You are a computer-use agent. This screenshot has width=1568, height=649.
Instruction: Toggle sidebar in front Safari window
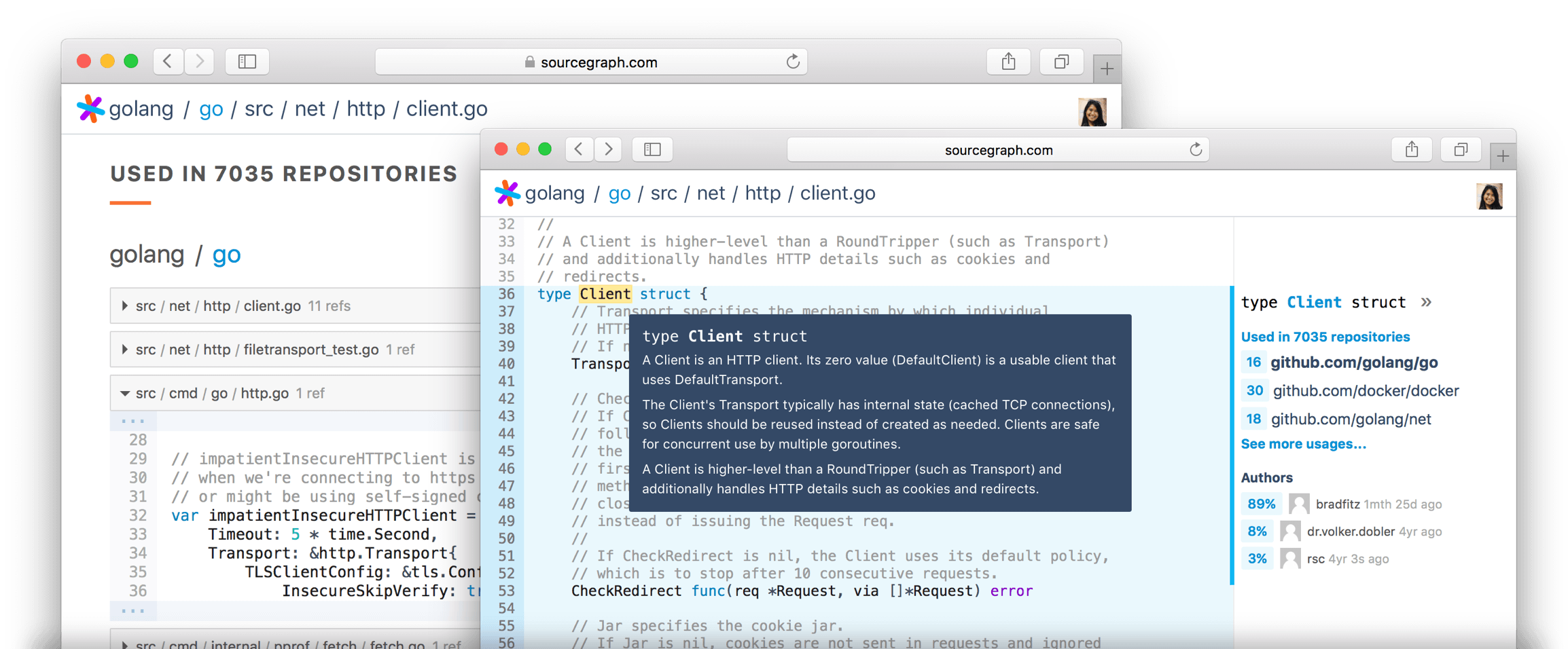(652, 149)
